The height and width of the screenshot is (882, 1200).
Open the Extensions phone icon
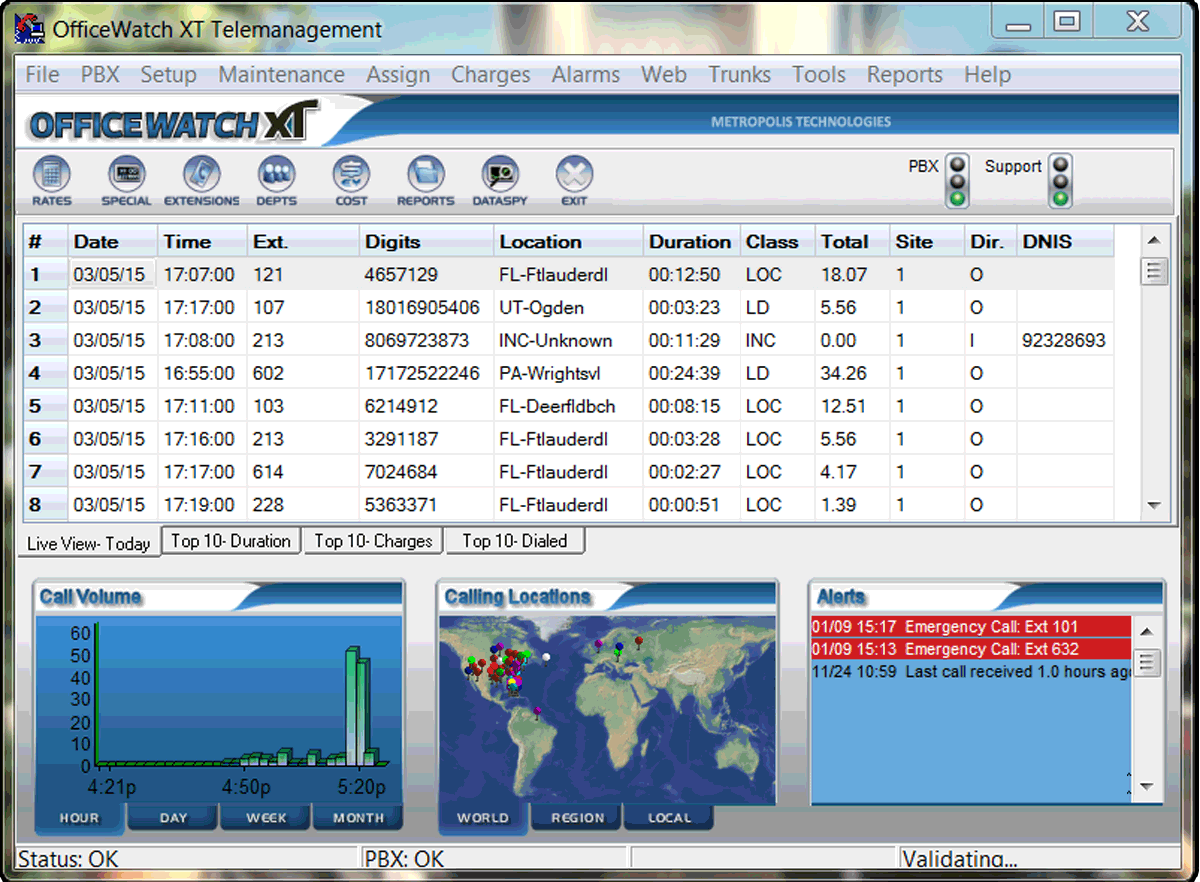point(202,175)
